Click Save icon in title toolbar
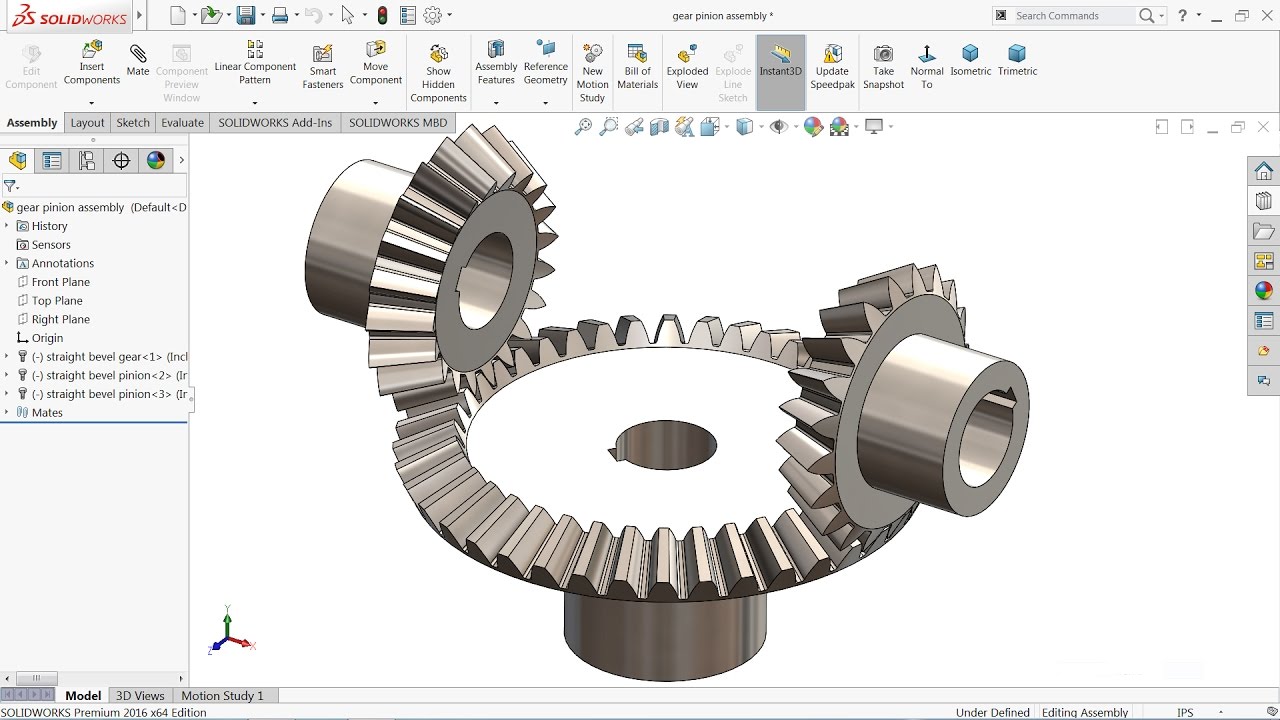Viewport: 1280px width, 720px height. pos(245,15)
